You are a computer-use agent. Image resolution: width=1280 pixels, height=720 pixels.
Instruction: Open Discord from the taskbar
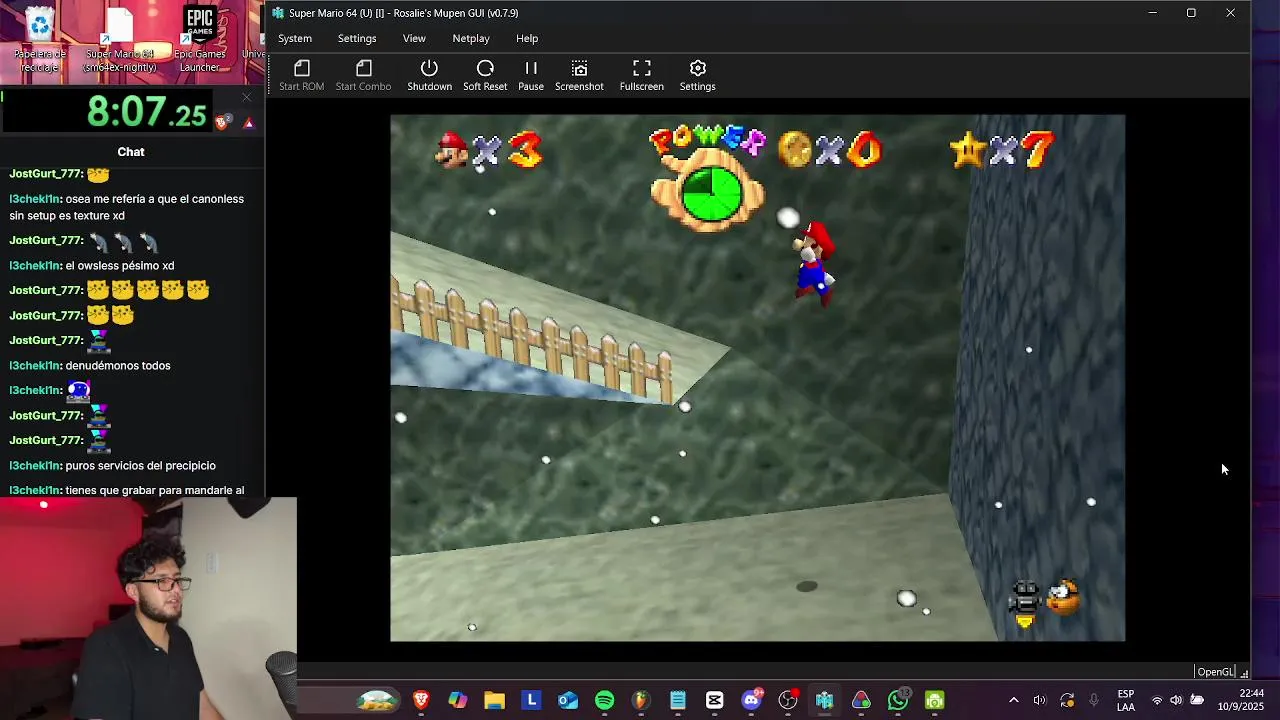(x=751, y=700)
